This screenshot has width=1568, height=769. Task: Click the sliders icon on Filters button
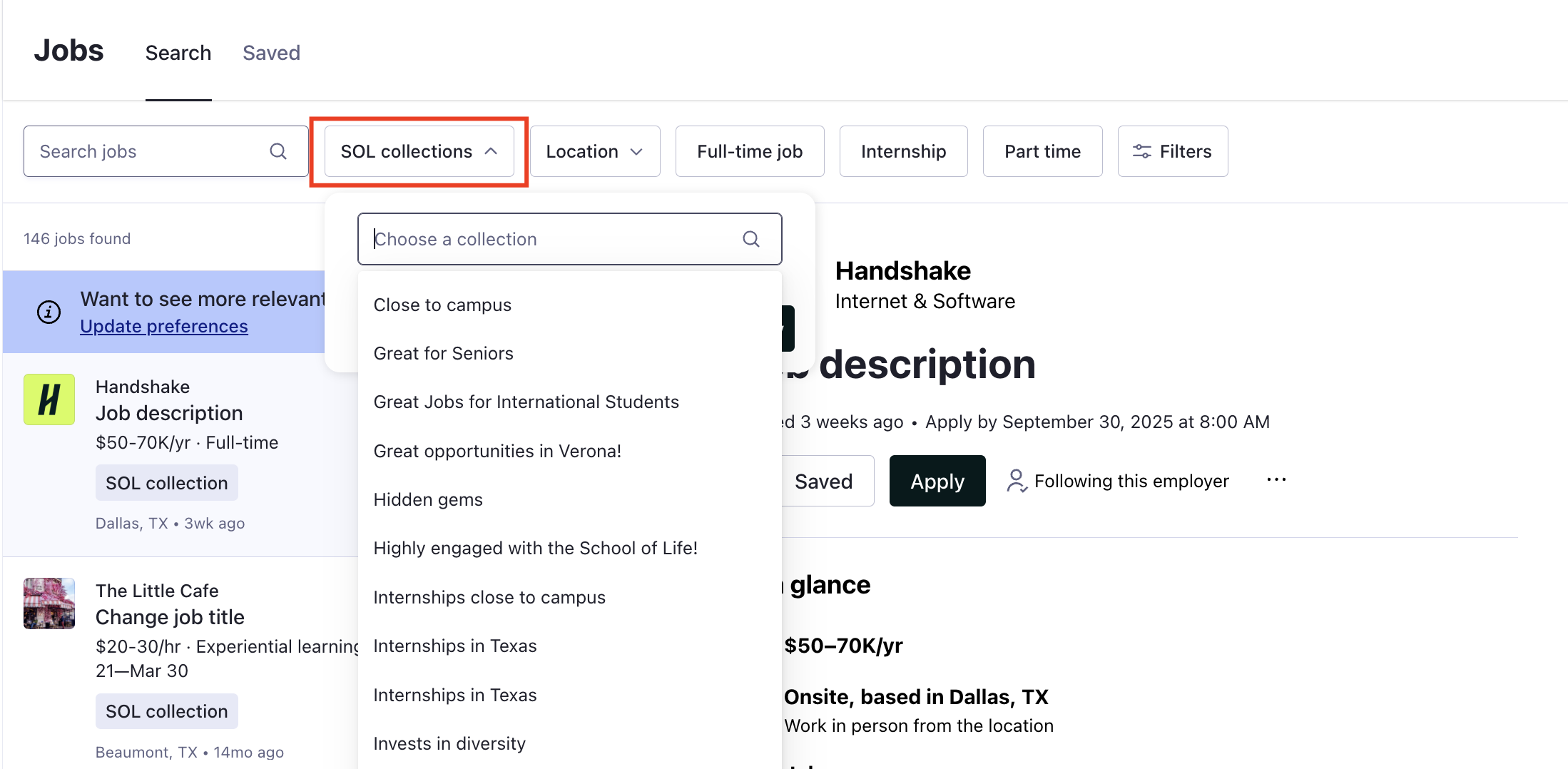click(1141, 151)
